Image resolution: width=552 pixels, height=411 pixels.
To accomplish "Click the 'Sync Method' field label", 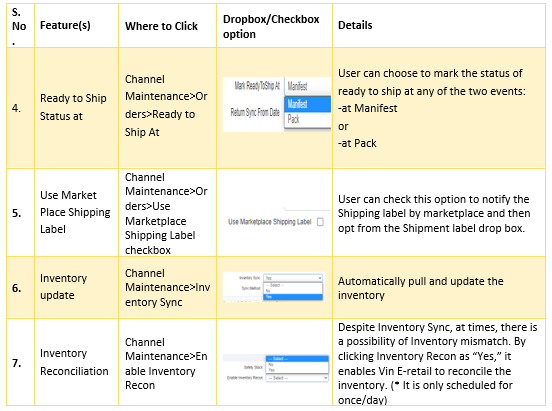I will point(251,288).
